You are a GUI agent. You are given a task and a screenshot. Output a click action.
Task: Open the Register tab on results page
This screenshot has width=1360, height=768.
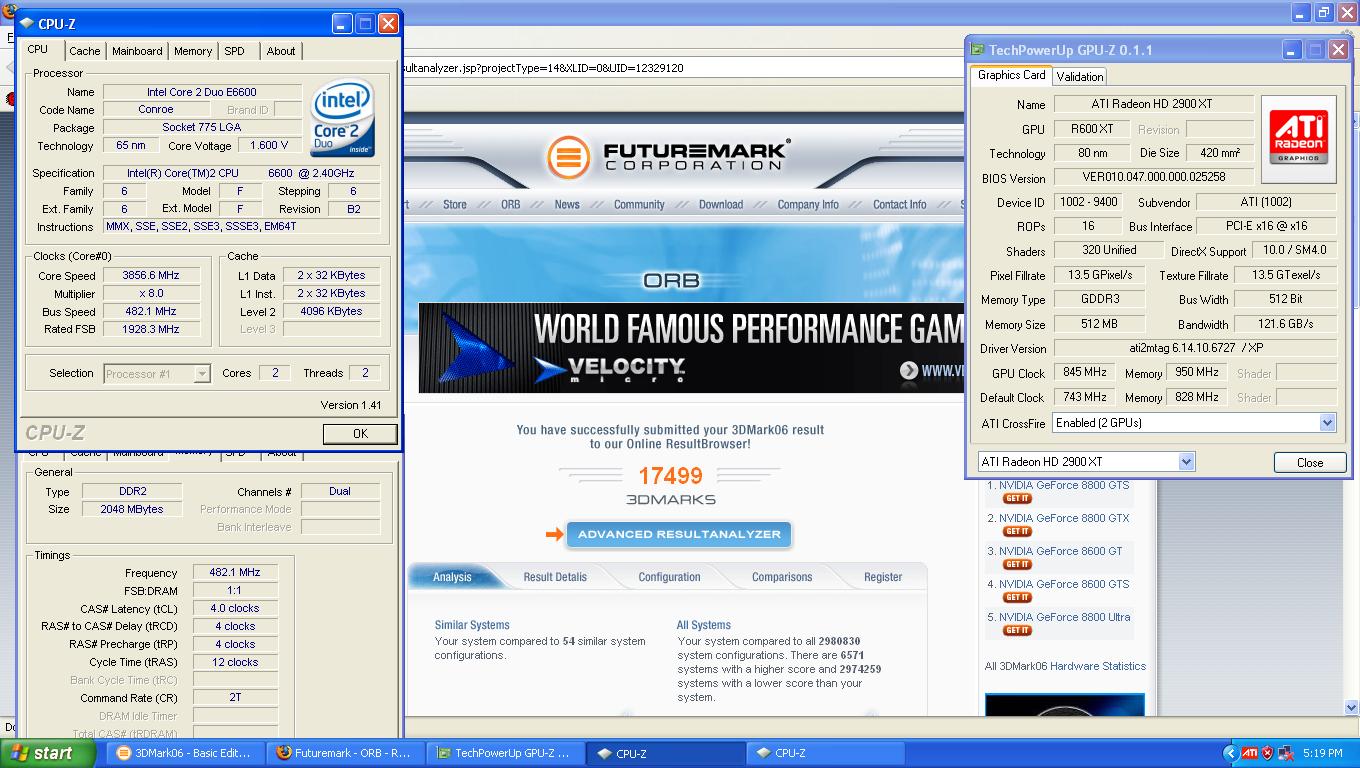tap(883, 577)
